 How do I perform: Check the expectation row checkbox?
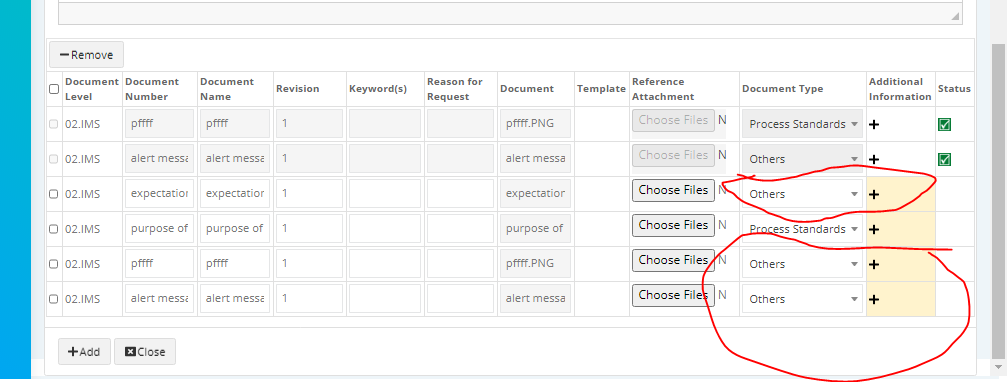pyautogui.click(x=54, y=195)
